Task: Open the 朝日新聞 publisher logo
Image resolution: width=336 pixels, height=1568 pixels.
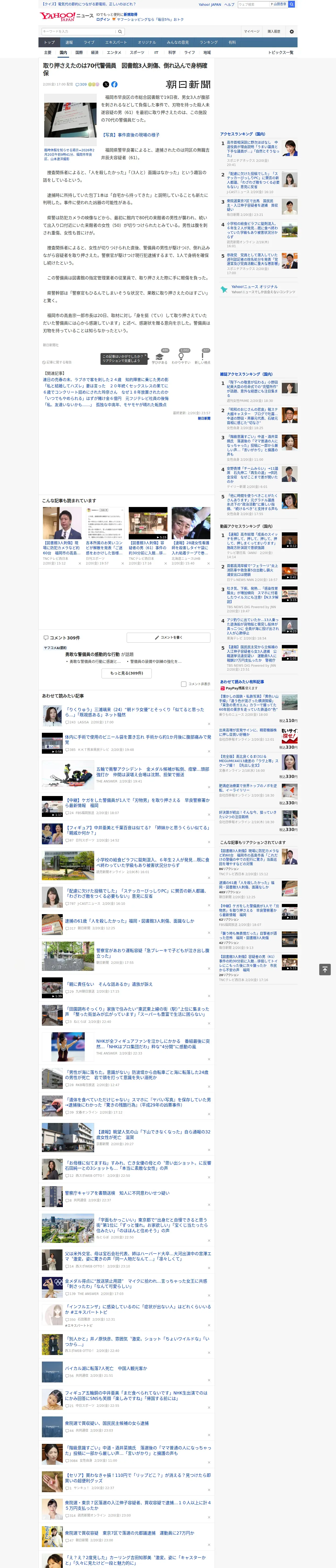Action: point(188,85)
